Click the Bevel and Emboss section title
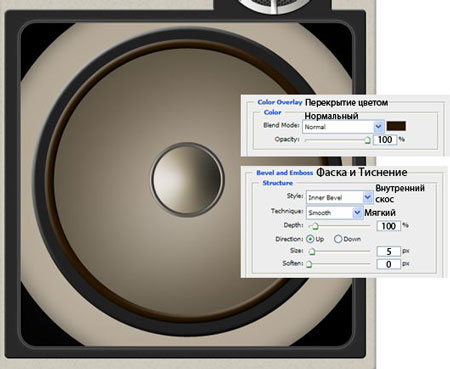The image size is (450, 369). pyautogui.click(x=285, y=173)
